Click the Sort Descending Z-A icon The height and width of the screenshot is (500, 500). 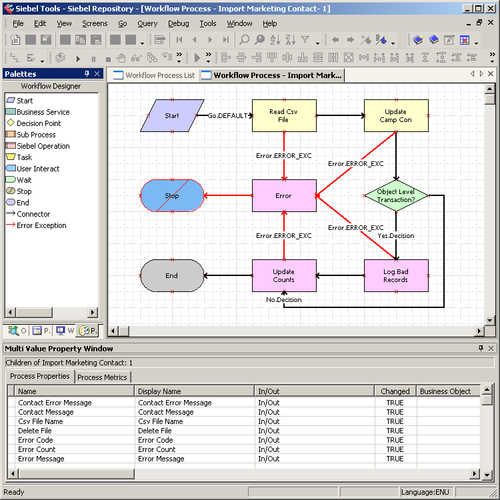[x=290, y=40]
